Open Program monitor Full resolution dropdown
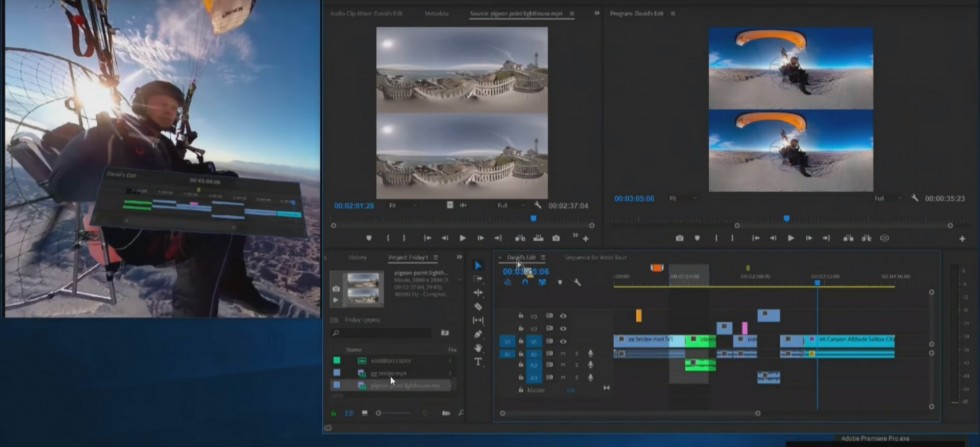This screenshot has width=980, height=447. click(x=886, y=198)
